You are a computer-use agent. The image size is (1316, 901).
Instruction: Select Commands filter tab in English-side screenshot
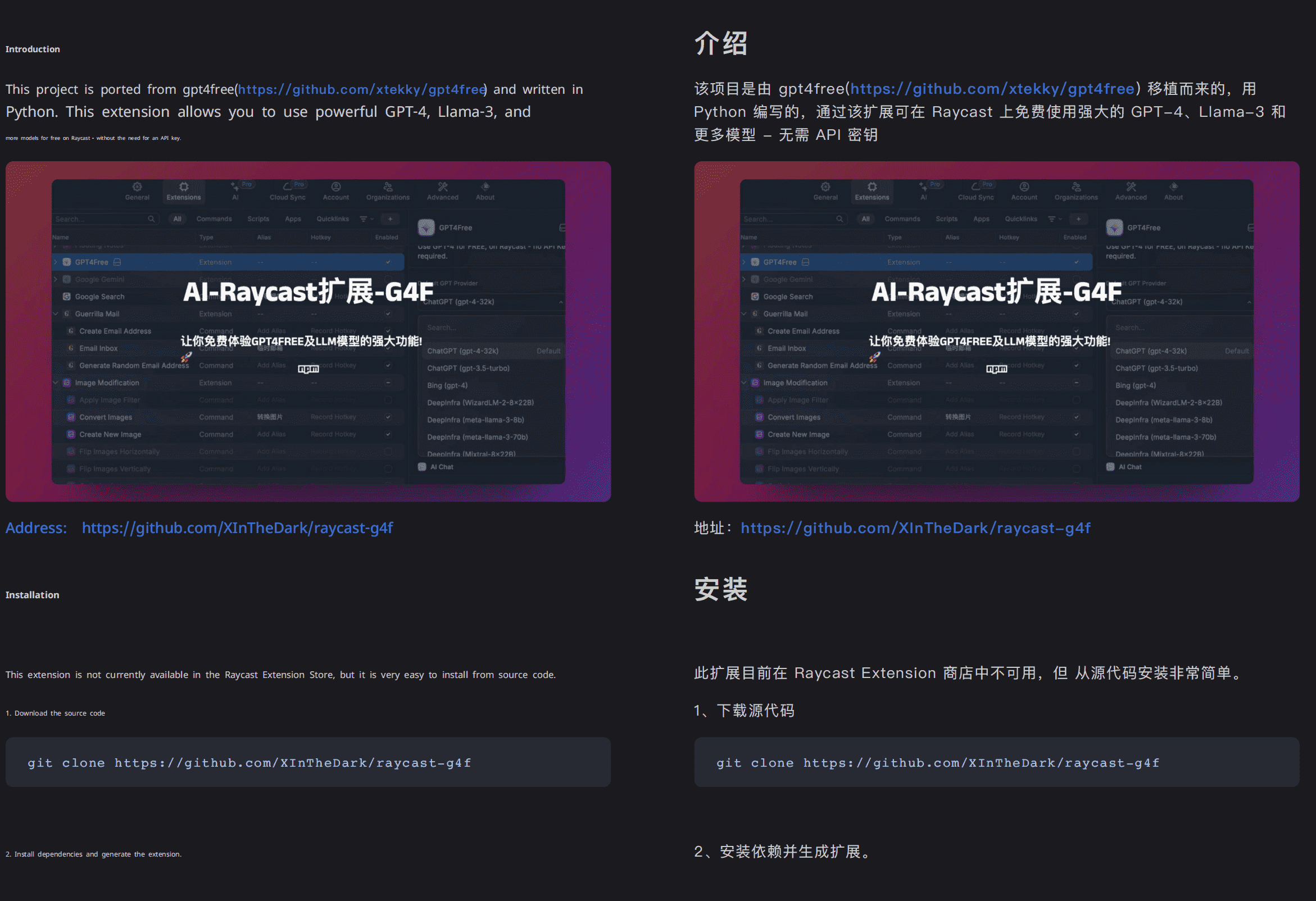coord(214,219)
